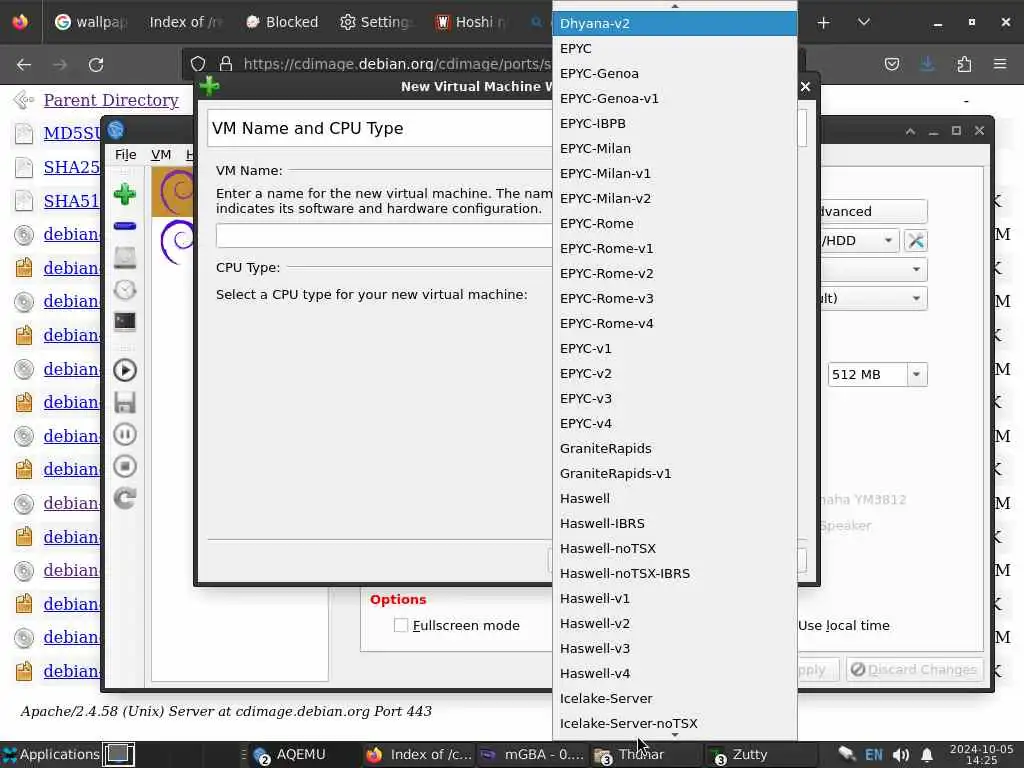Click the Discard Changes button in AQEMU
This screenshot has height=768, width=1024.
pyautogui.click(x=914, y=670)
